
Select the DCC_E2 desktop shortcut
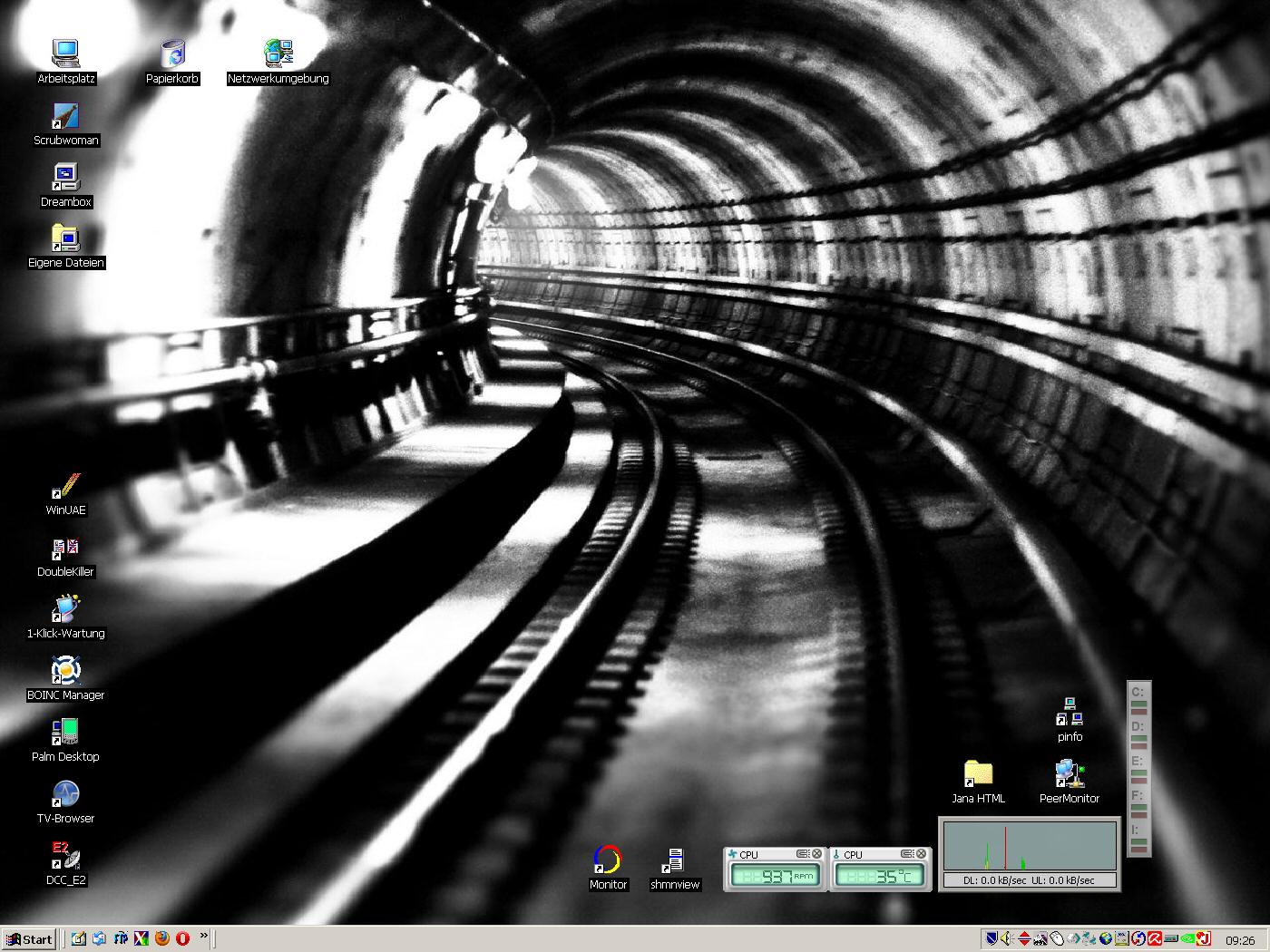65,857
